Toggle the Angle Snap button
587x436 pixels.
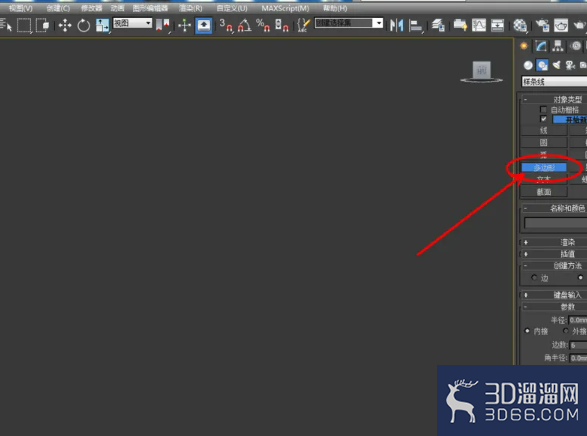tap(244, 25)
